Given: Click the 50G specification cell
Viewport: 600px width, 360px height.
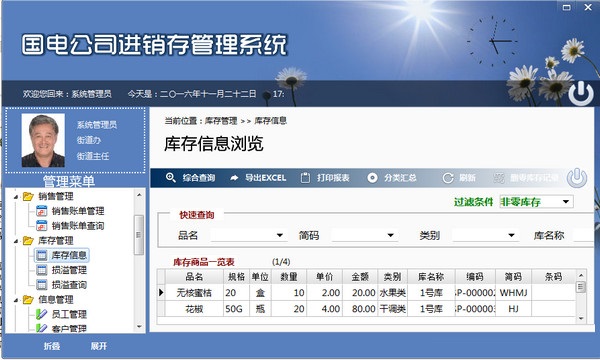Looking at the screenshot, I should tap(236, 308).
